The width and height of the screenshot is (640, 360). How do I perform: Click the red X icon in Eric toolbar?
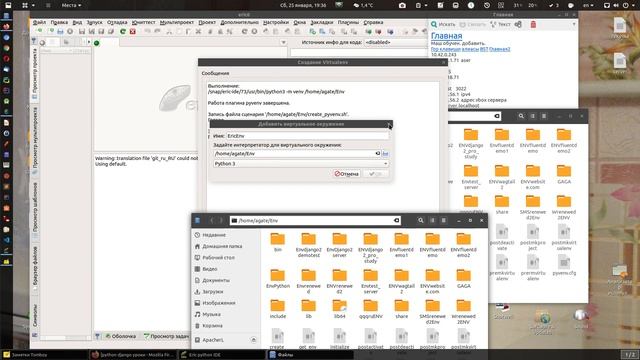(x=133, y=31)
